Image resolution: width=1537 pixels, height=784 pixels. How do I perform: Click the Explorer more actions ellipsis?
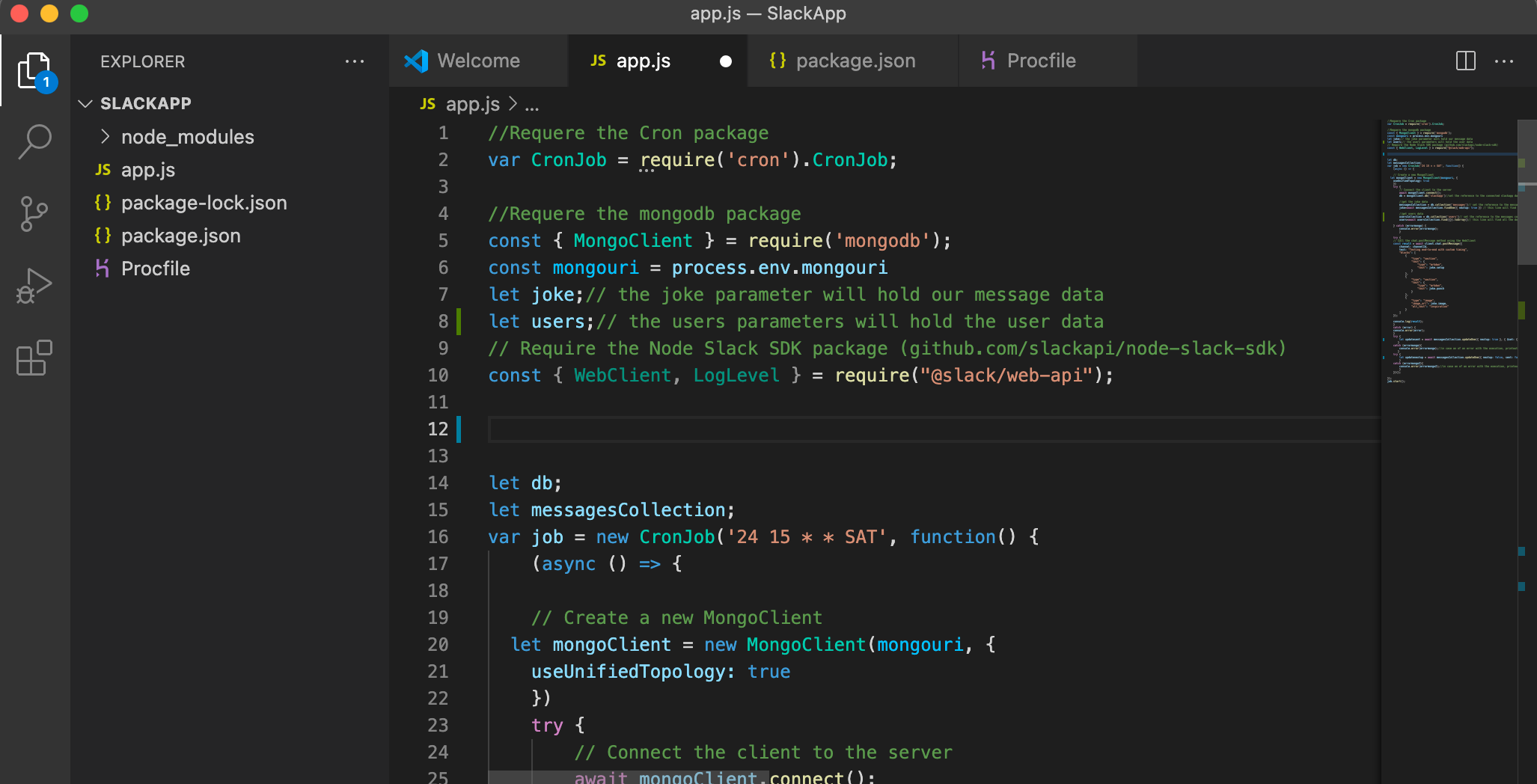(x=355, y=61)
